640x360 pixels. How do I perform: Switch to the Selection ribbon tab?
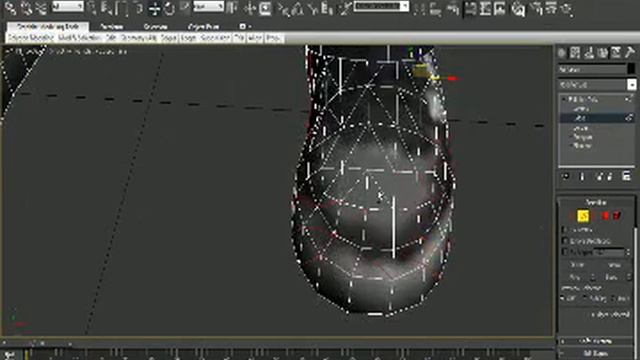(156, 27)
